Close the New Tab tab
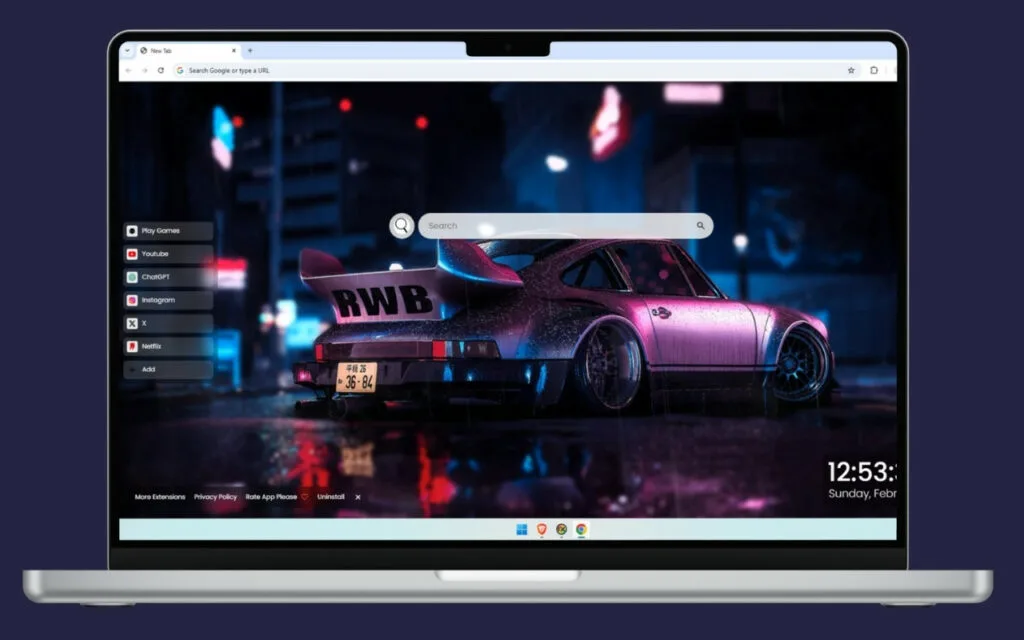 click(x=234, y=50)
